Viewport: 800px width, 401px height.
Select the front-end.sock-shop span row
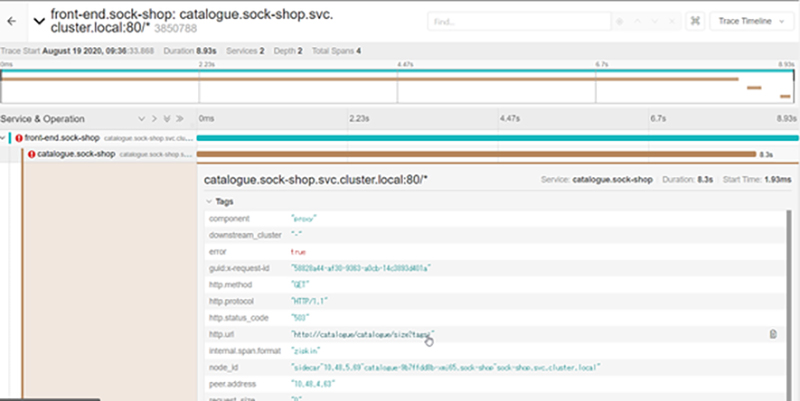click(x=62, y=137)
